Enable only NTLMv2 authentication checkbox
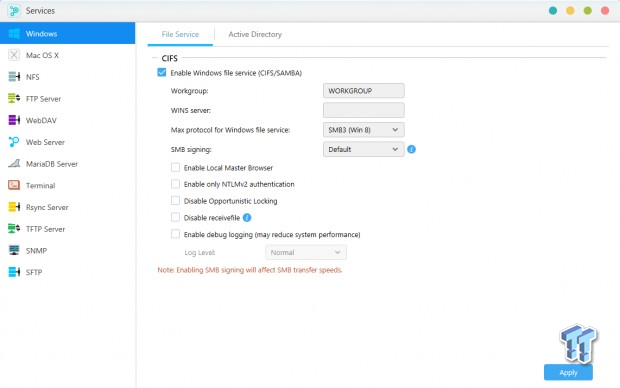 pyautogui.click(x=175, y=184)
